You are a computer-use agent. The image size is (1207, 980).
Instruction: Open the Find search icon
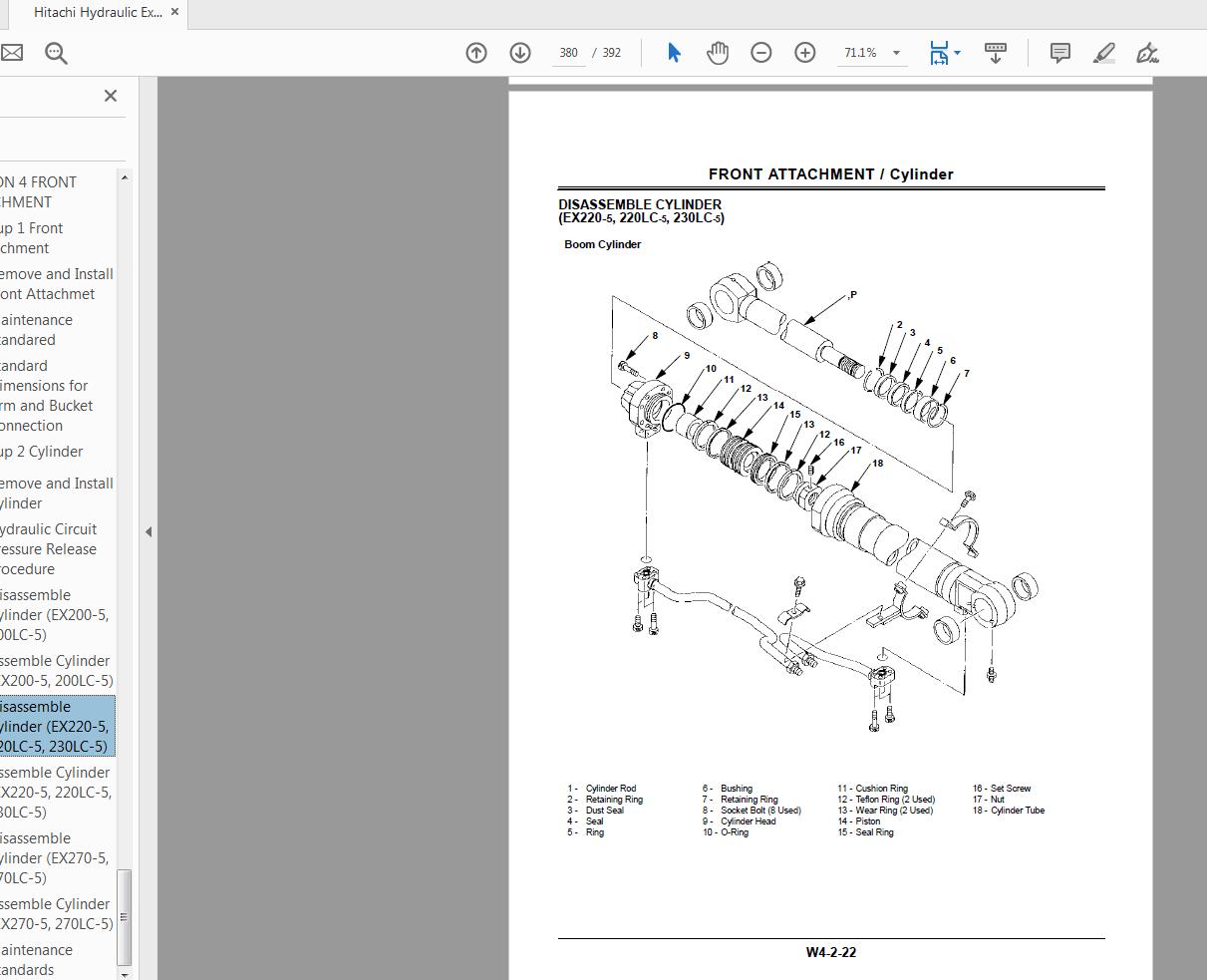pos(55,52)
